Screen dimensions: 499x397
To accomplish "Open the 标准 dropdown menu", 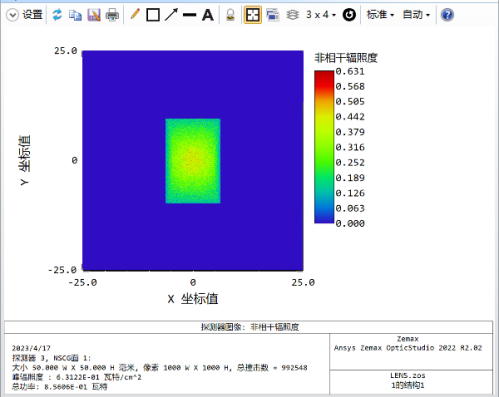I will coord(380,15).
